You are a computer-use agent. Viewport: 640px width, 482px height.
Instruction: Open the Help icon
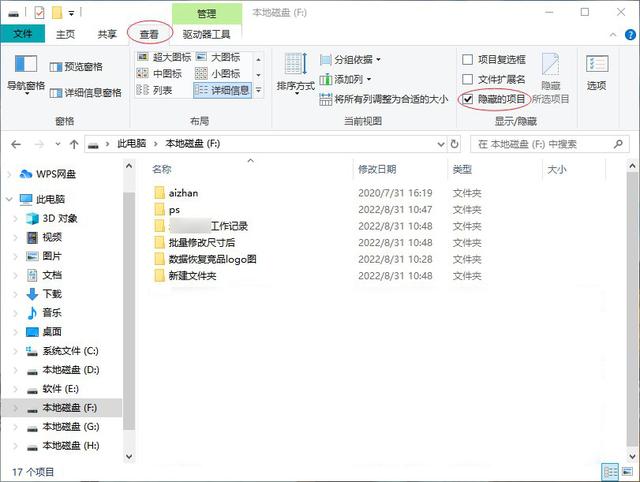click(x=630, y=35)
